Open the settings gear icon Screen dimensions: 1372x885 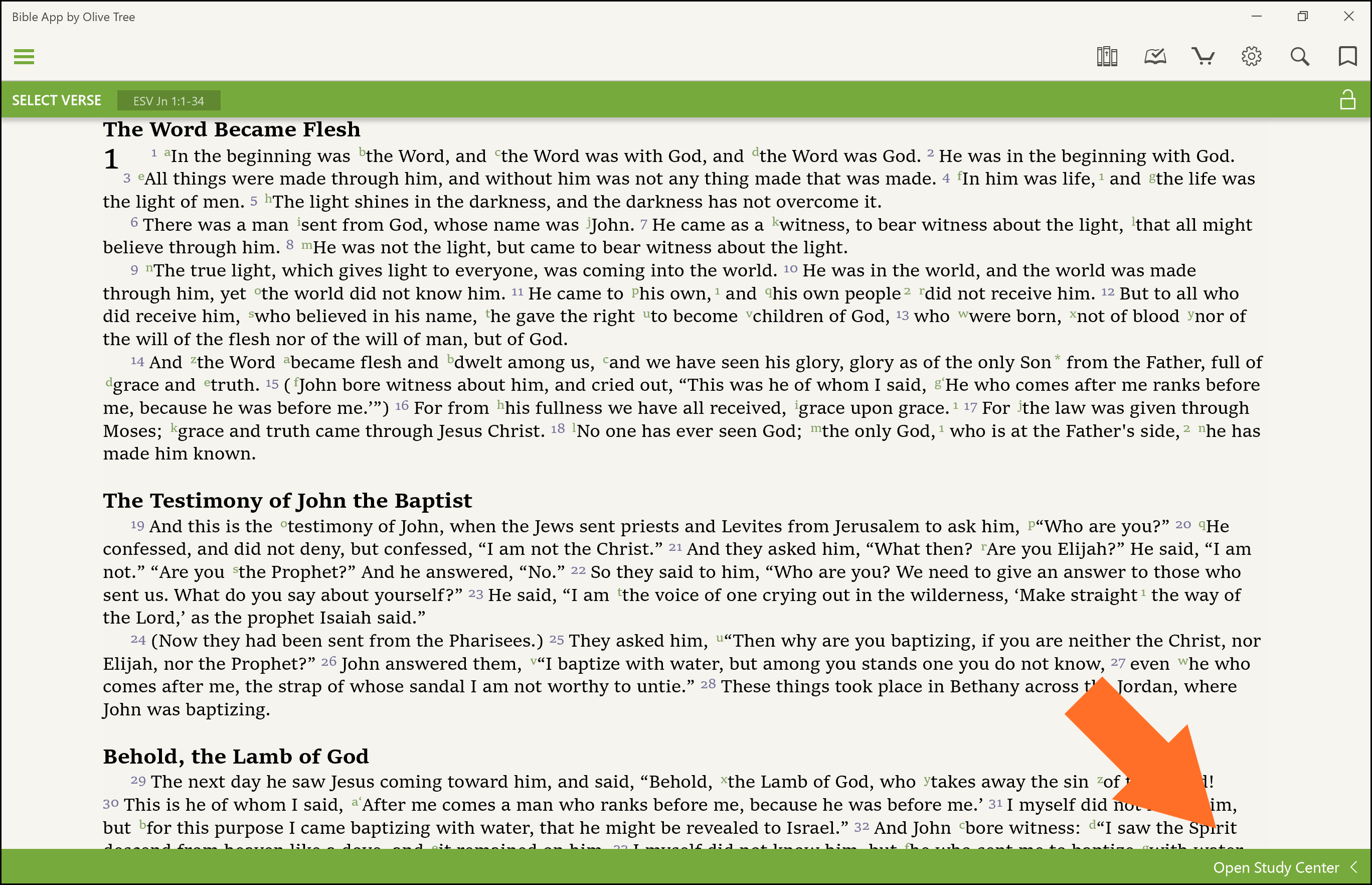click(1251, 56)
